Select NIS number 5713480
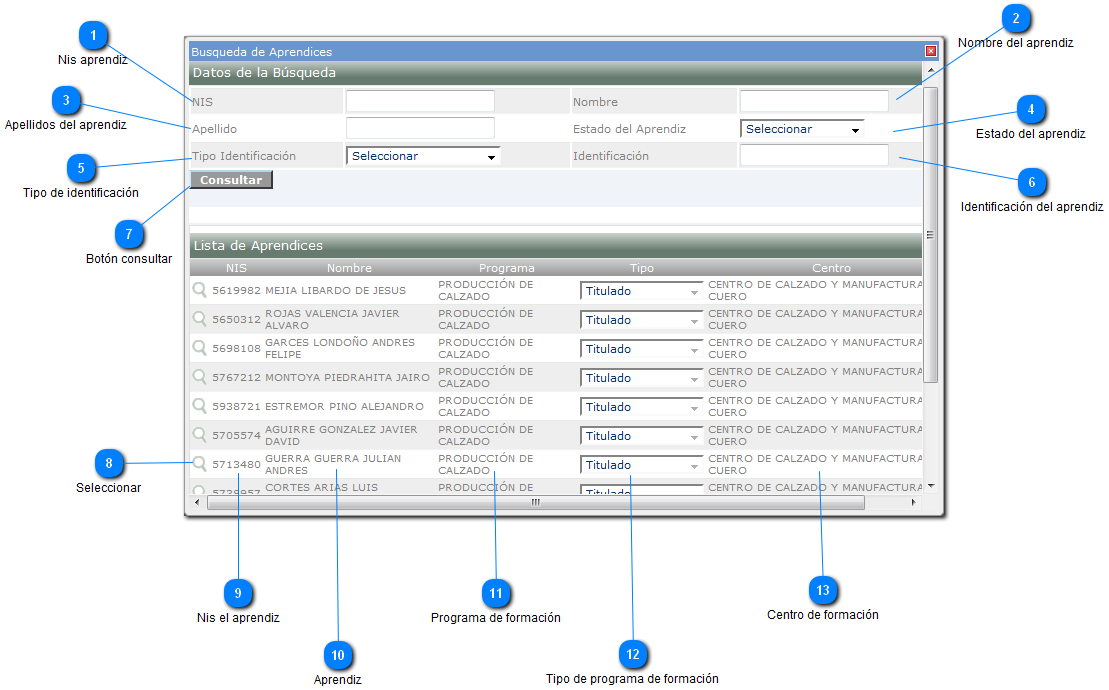 (x=236, y=464)
